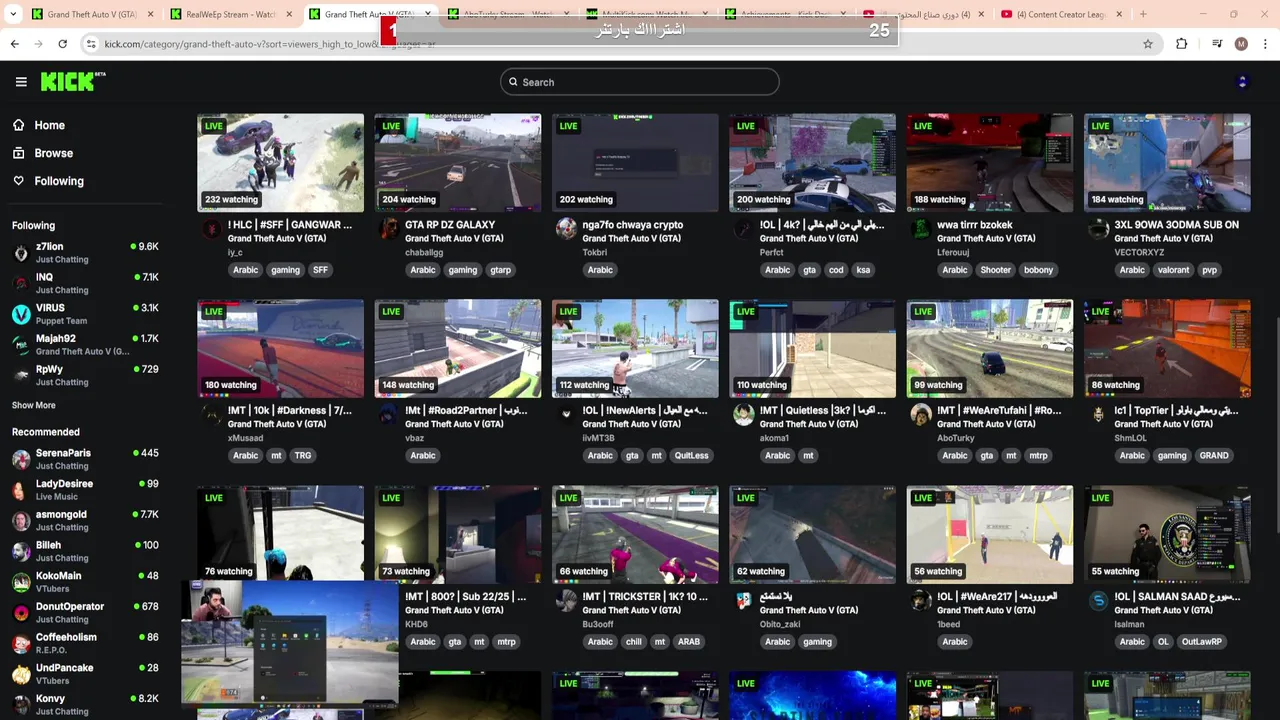The width and height of the screenshot is (1280, 720).
Task: Click UndPancake avatar in Recommended
Action: [x=21, y=674]
